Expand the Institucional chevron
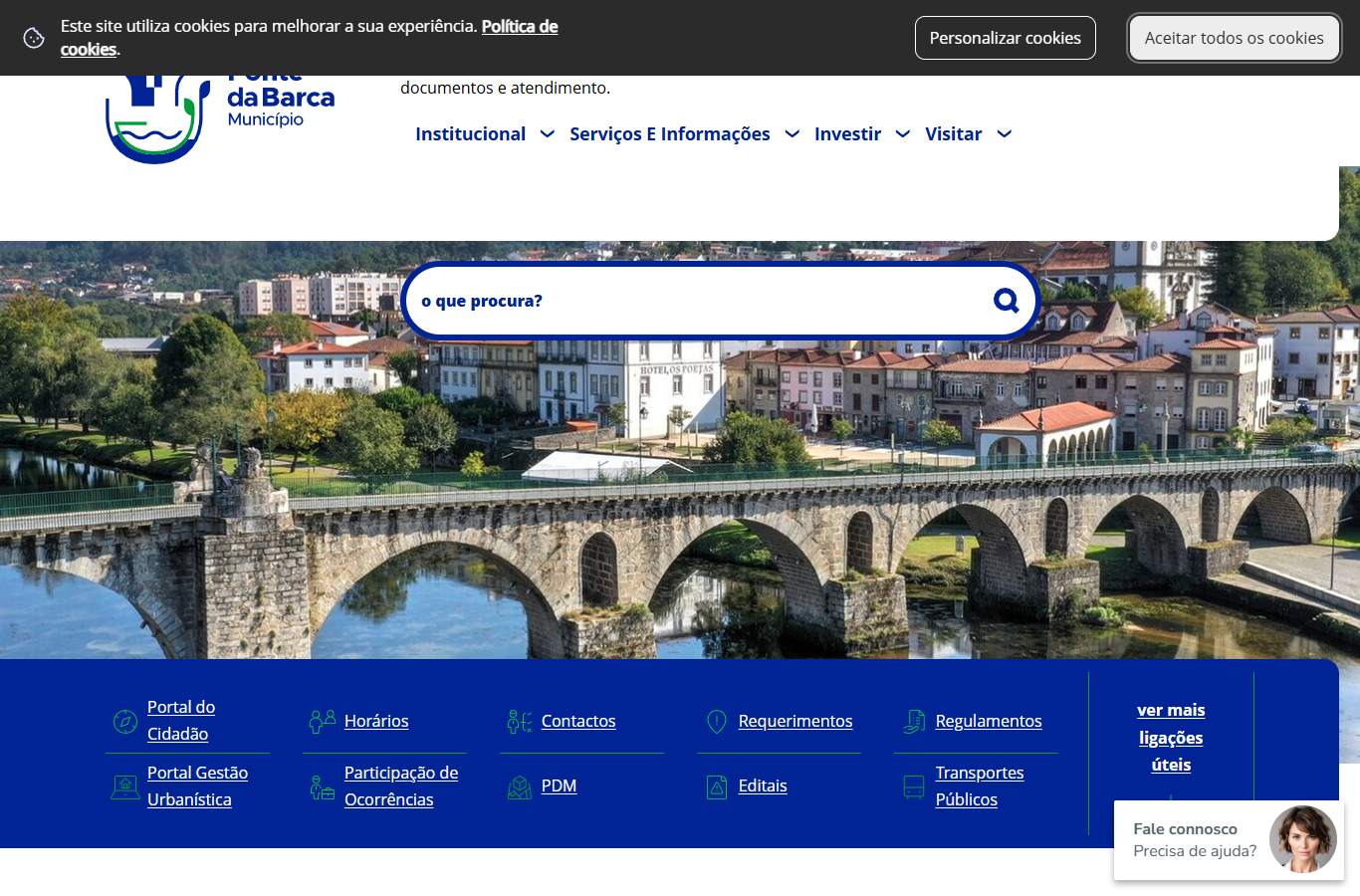 [x=547, y=134]
